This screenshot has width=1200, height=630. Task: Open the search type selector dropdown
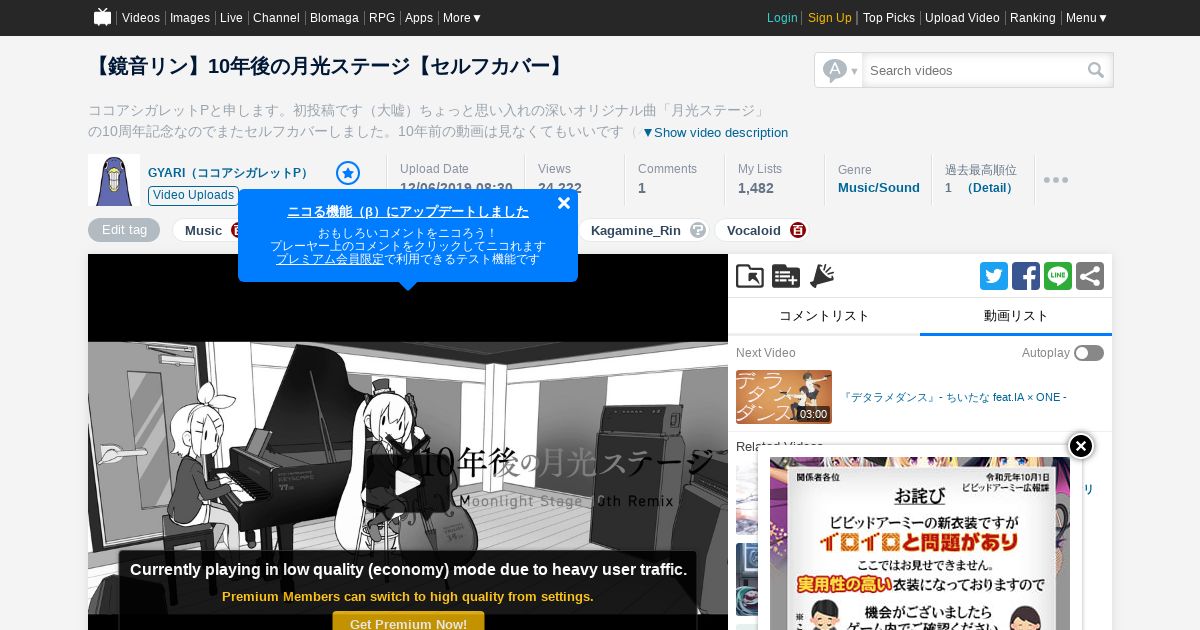[x=839, y=70]
